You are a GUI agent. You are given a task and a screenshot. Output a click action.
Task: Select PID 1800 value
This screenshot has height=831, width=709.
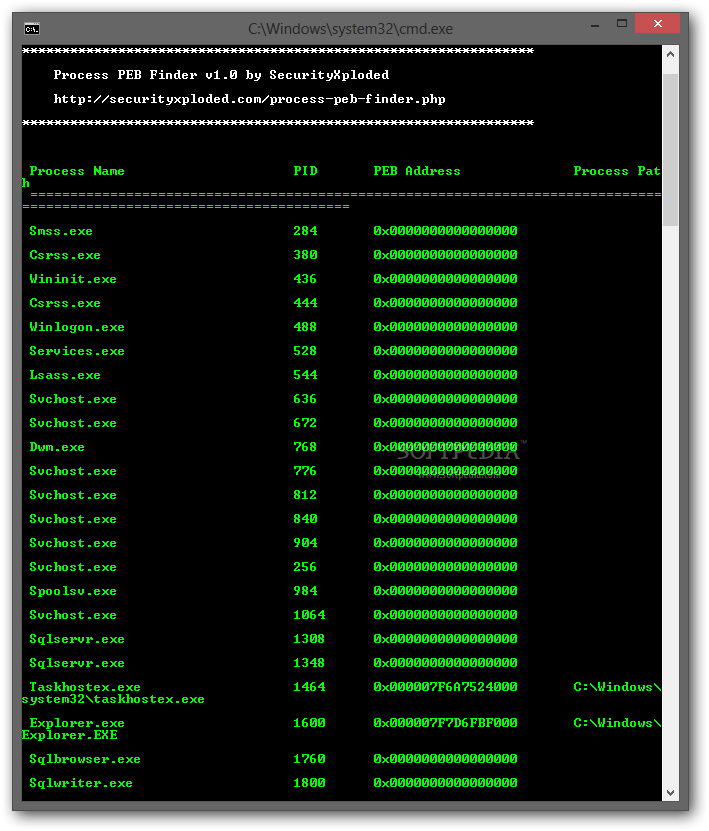(309, 783)
